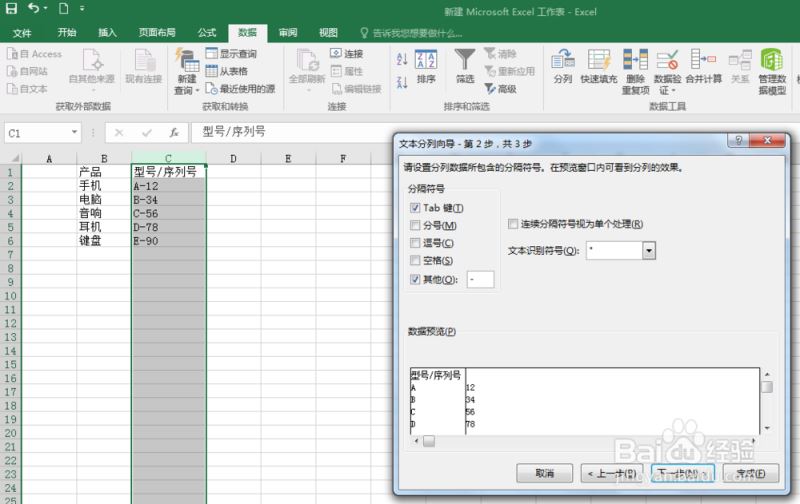Open the Undo history dropdown arrow
This screenshot has height=504, width=800.
click(x=45, y=9)
